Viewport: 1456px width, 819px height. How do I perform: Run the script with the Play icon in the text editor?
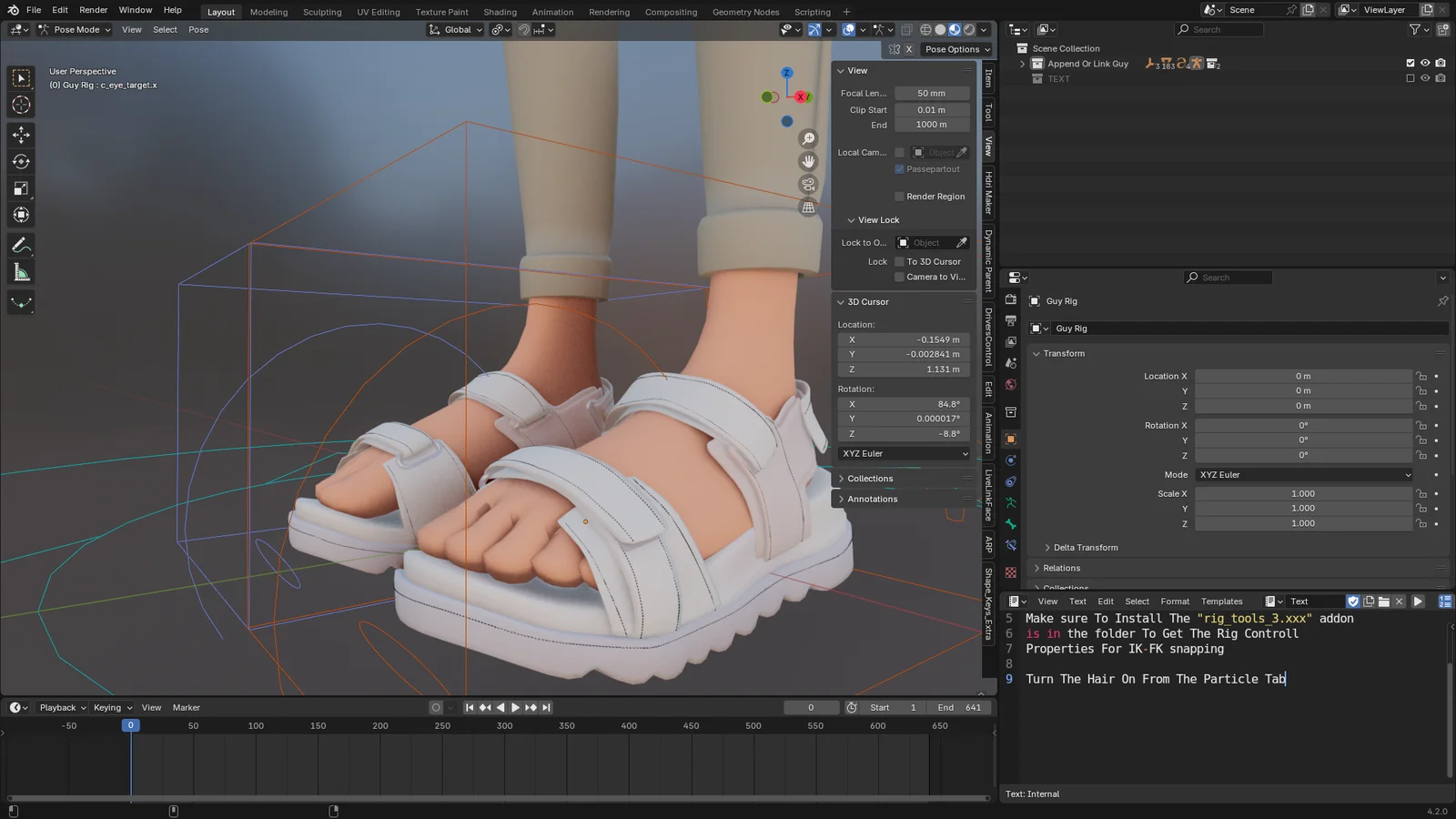click(1417, 601)
